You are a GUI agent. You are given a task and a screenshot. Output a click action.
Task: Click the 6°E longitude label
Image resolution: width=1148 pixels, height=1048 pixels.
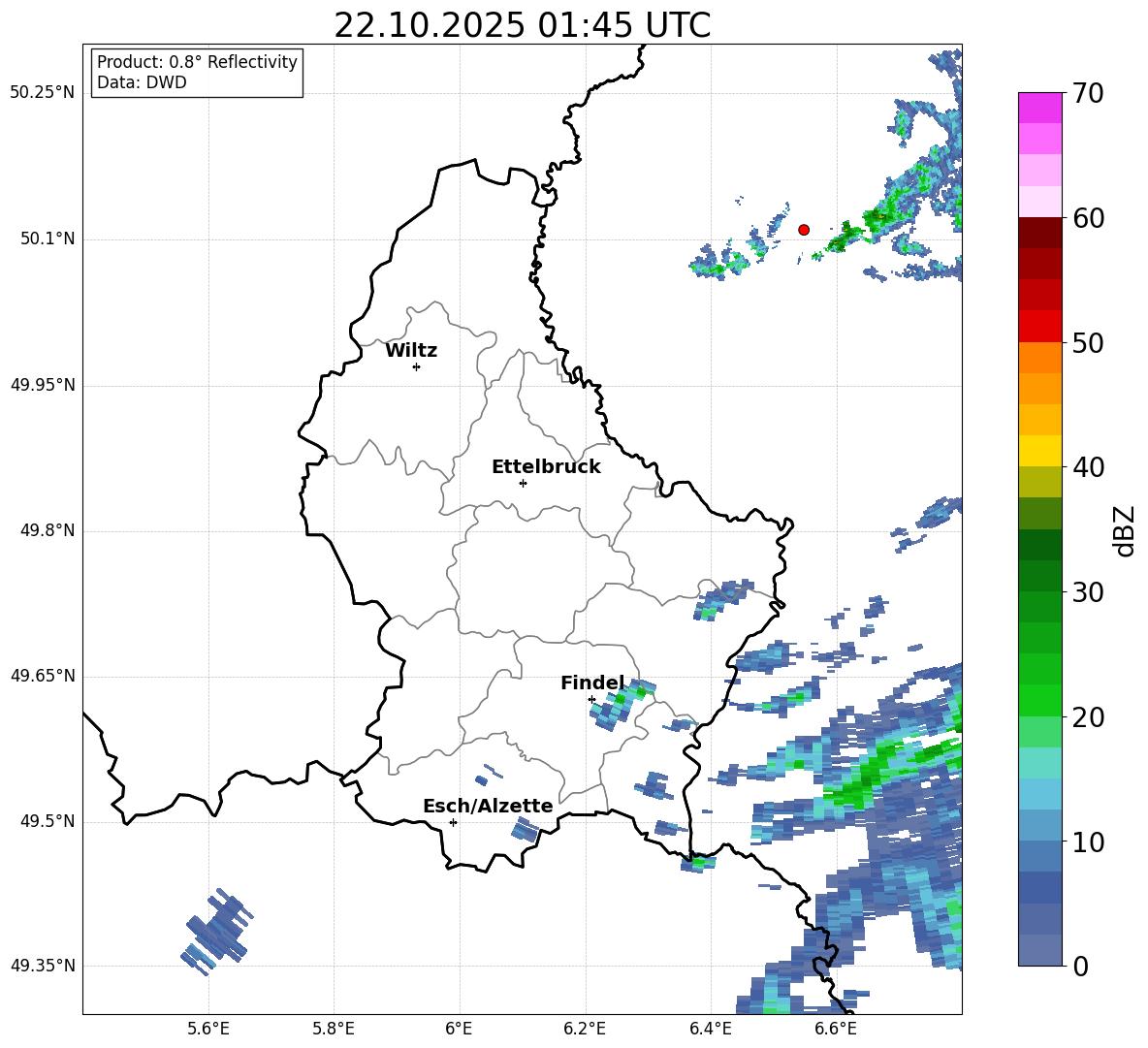(x=459, y=1029)
